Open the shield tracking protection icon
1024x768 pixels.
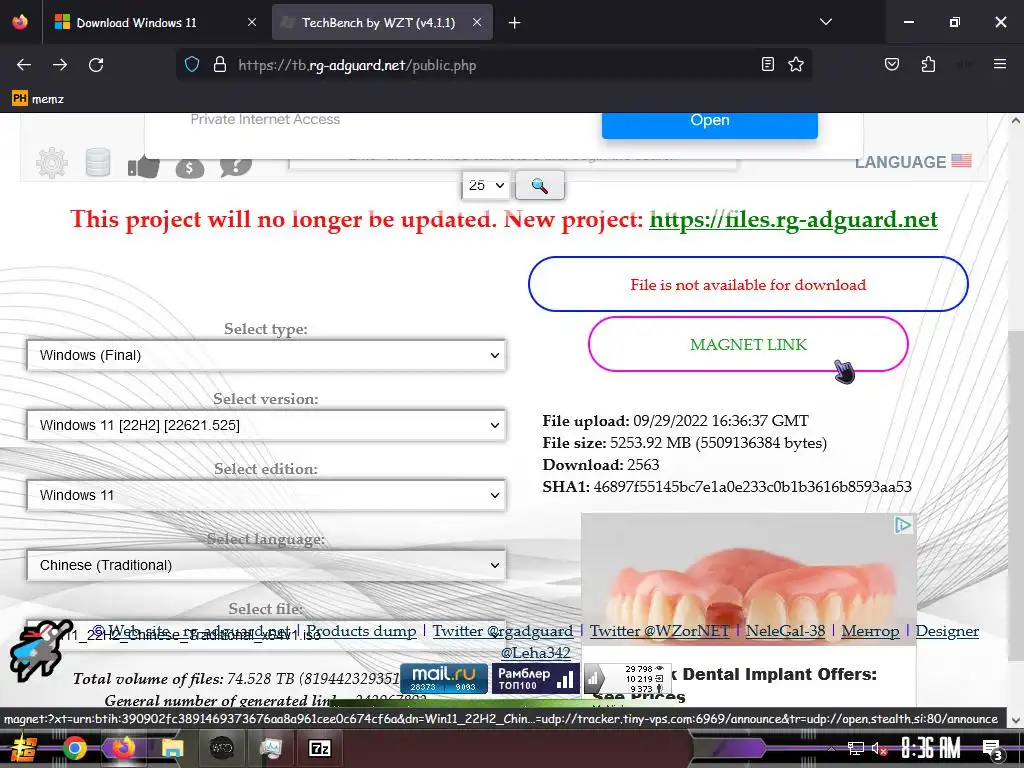(191, 65)
